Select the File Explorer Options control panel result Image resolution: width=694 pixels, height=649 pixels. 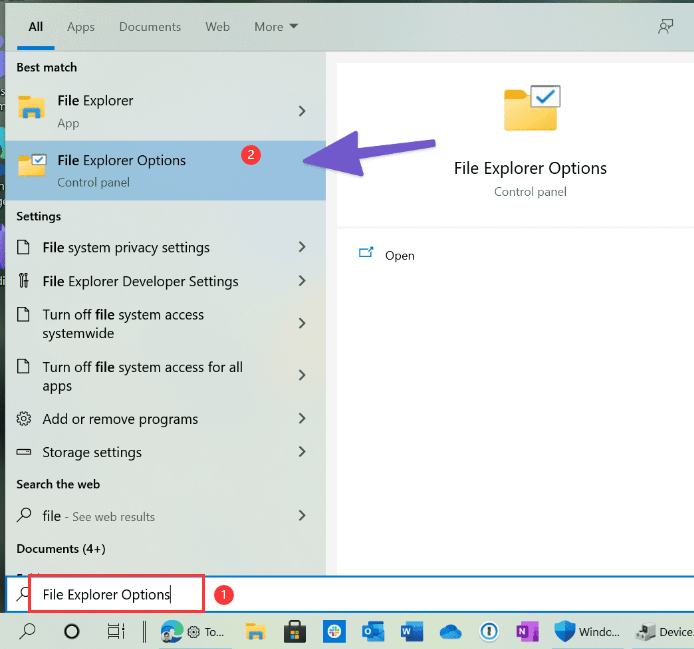[x=166, y=170]
